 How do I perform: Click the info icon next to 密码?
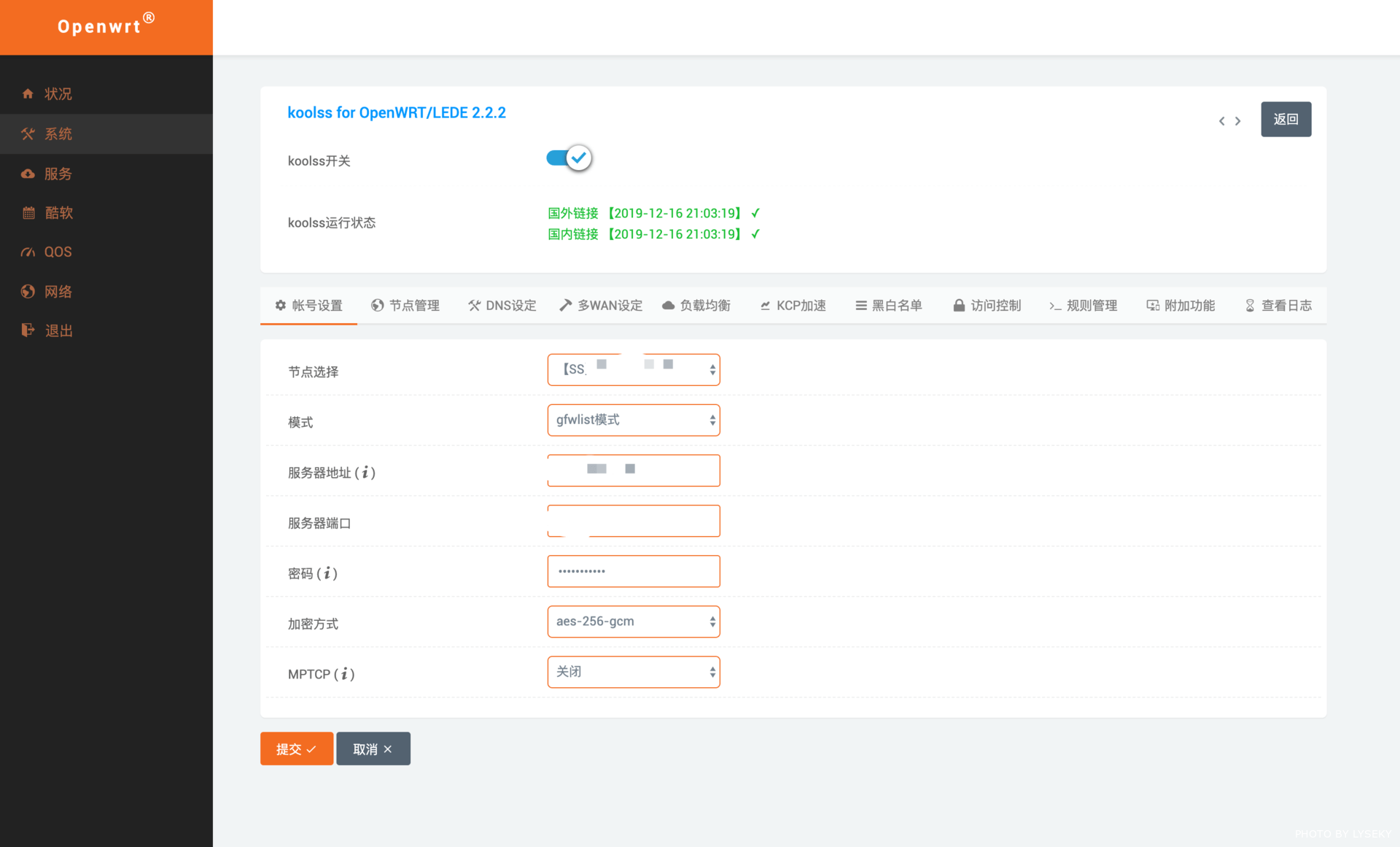click(327, 573)
